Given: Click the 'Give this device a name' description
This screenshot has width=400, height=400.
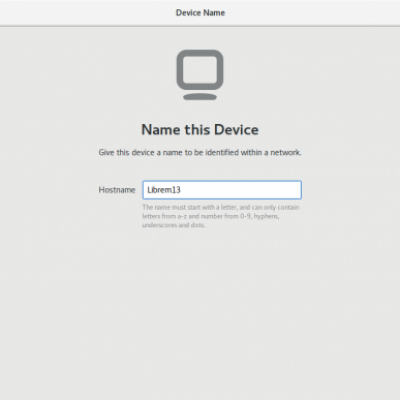Looking at the screenshot, I should click(200, 152).
